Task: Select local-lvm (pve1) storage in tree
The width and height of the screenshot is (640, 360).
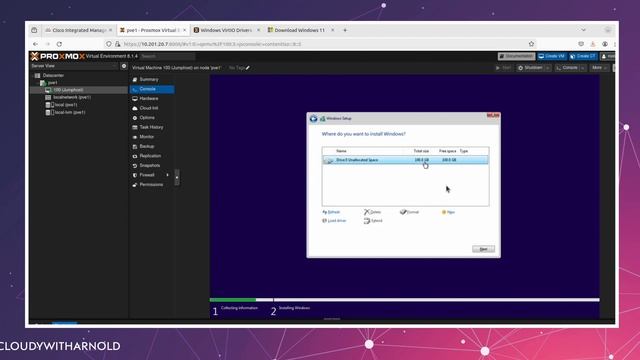Action: (x=70, y=112)
